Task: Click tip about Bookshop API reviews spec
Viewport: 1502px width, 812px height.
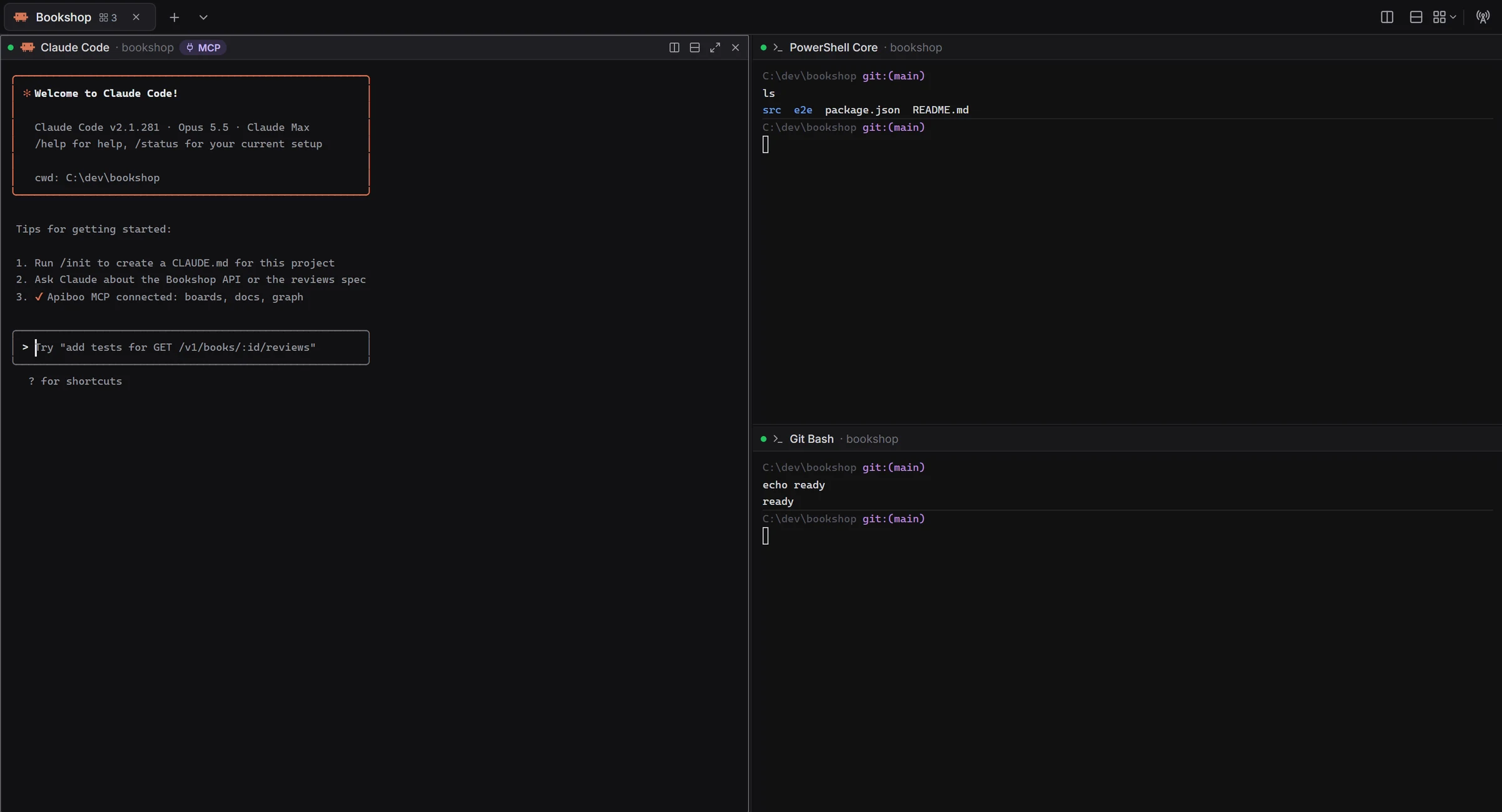Action: (191, 280)
